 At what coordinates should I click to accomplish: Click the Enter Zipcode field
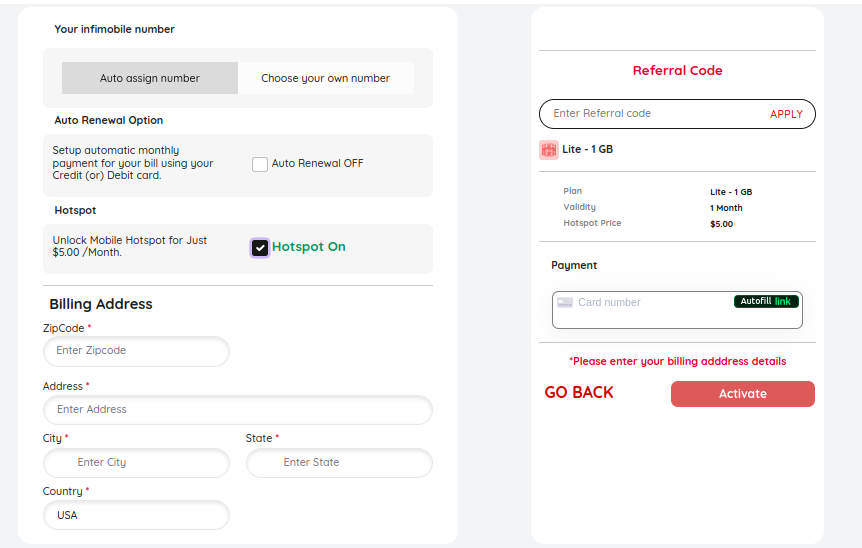click(x=136, y=351)
